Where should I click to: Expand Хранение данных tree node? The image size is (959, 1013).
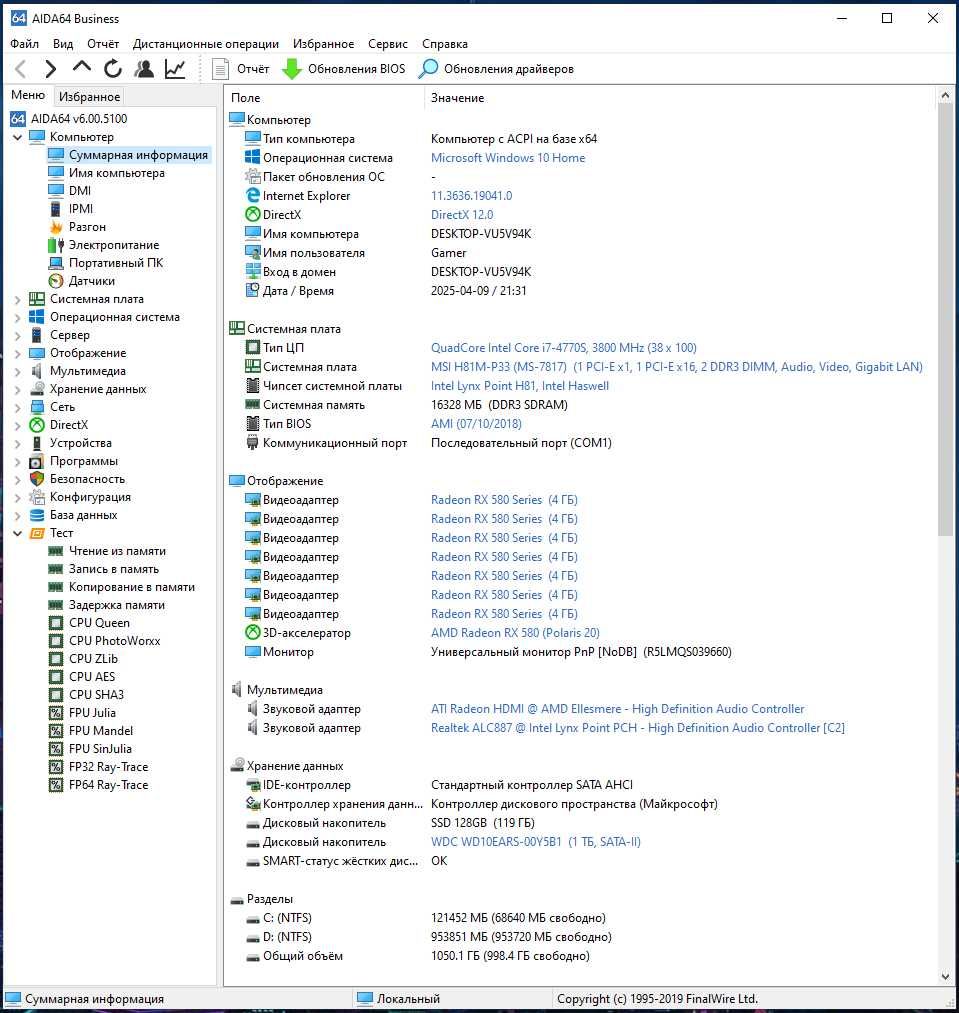click(x=17, y=390)
